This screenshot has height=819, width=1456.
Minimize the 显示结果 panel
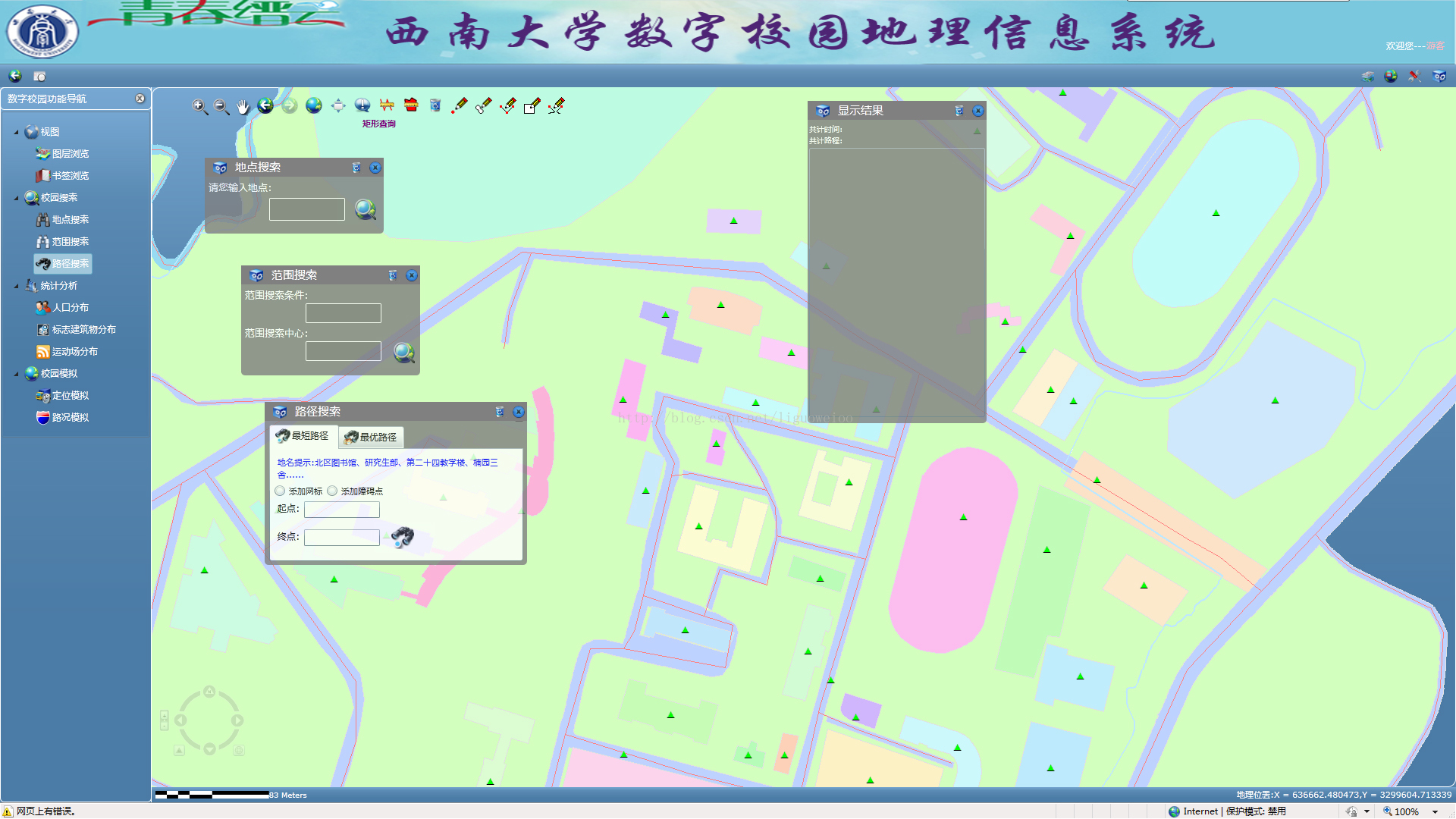click(959, 111)
